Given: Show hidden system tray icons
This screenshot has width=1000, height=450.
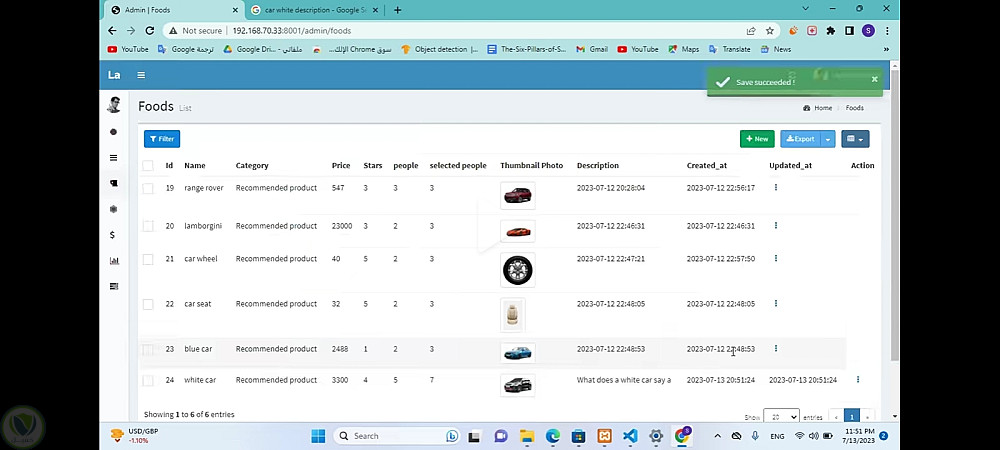Looking at the screenshot, I should [717, 436].
